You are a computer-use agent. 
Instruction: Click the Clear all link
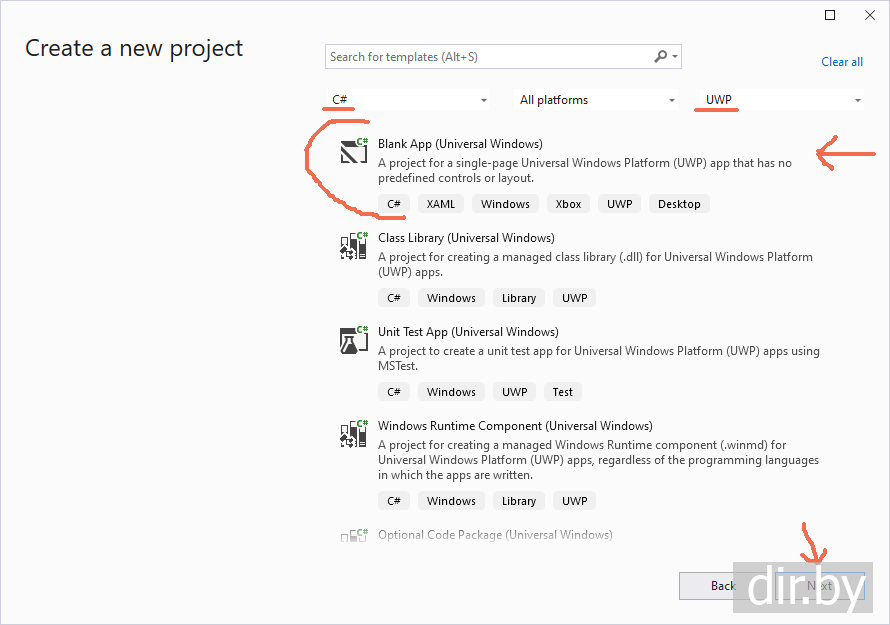(x=842, y=62)
